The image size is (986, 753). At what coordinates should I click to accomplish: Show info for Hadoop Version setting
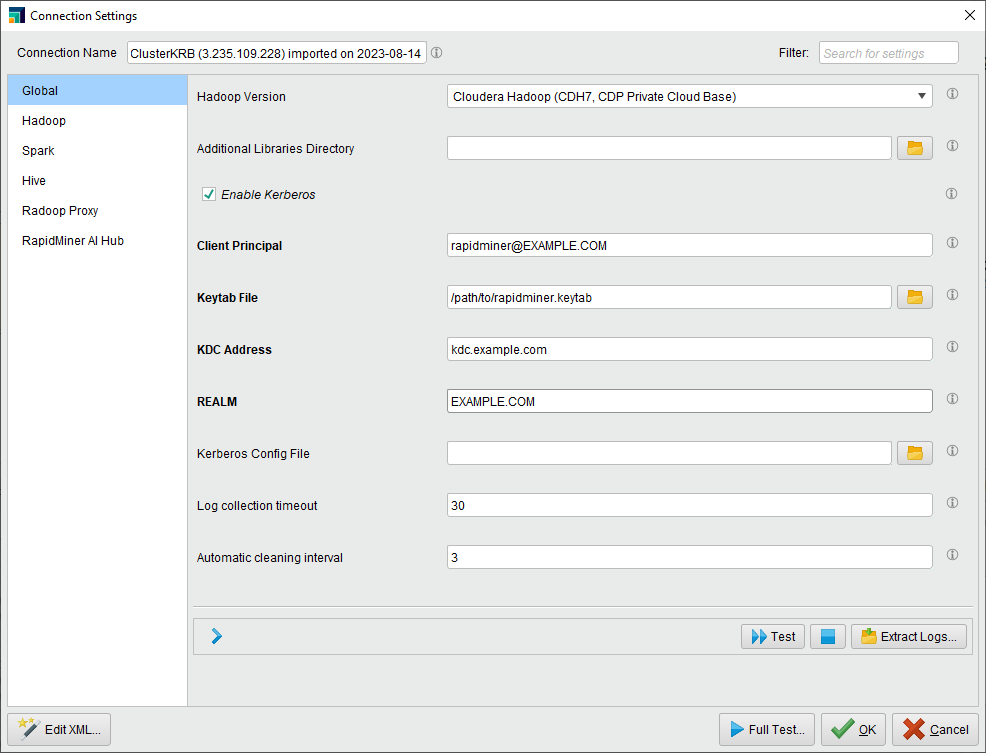[952, 94]
